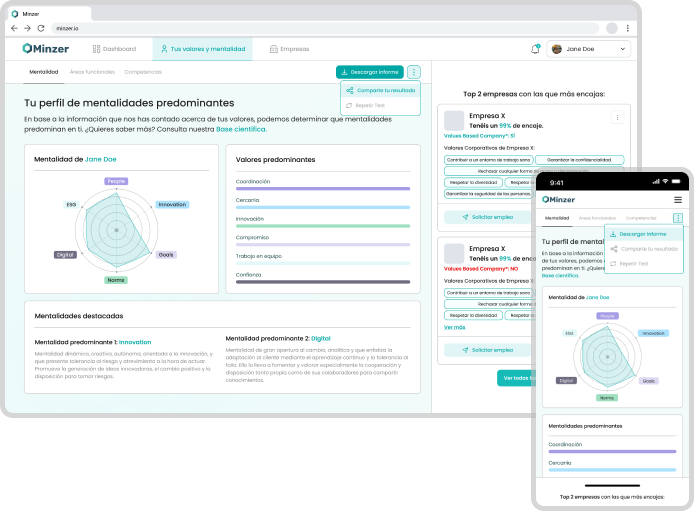Select Tus valores y mentalidad tab
694x511 pixels.
(x=203, y=49)
